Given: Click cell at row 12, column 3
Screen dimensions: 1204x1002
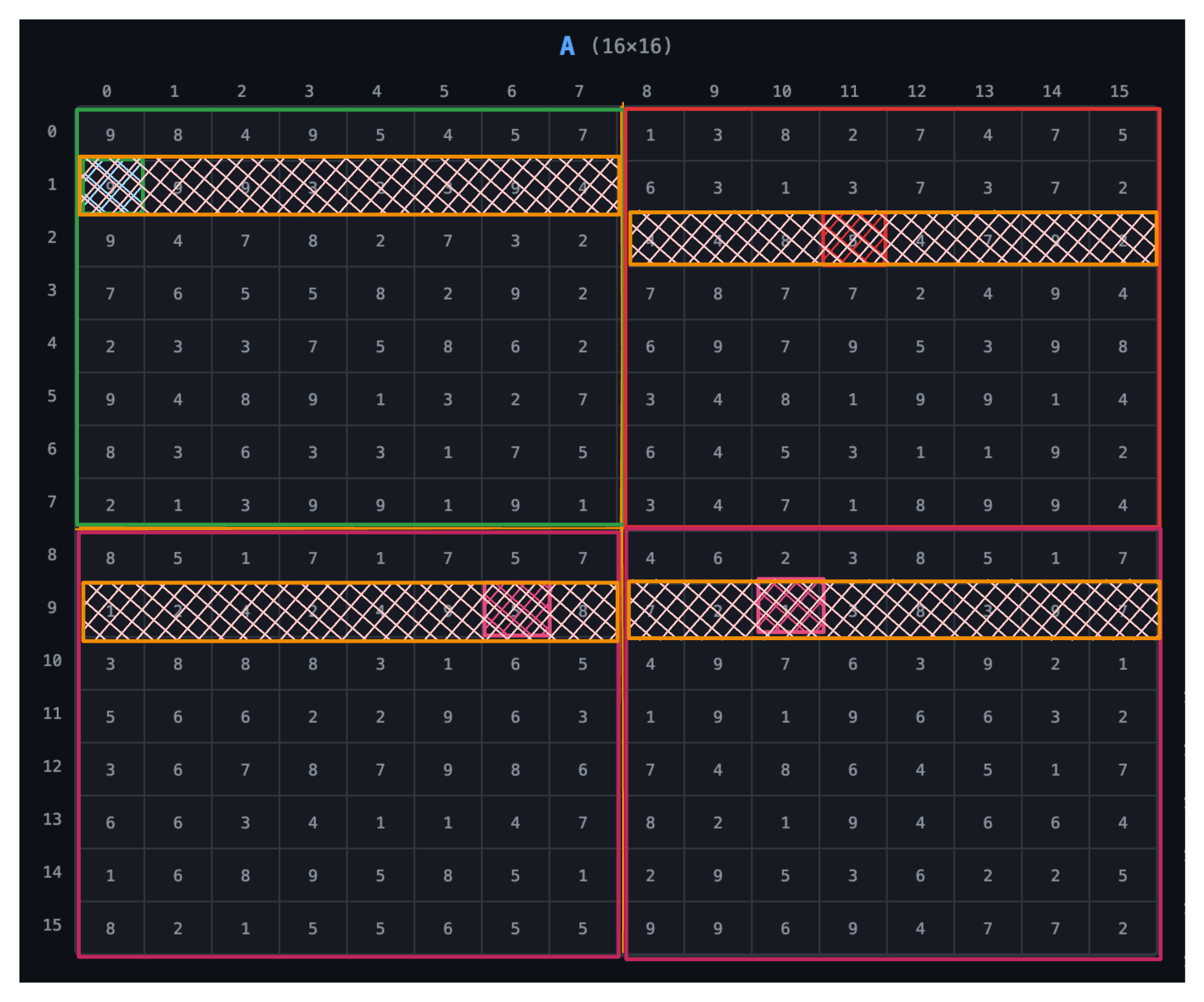Looking at the screenshot, I should click(313, 770).
